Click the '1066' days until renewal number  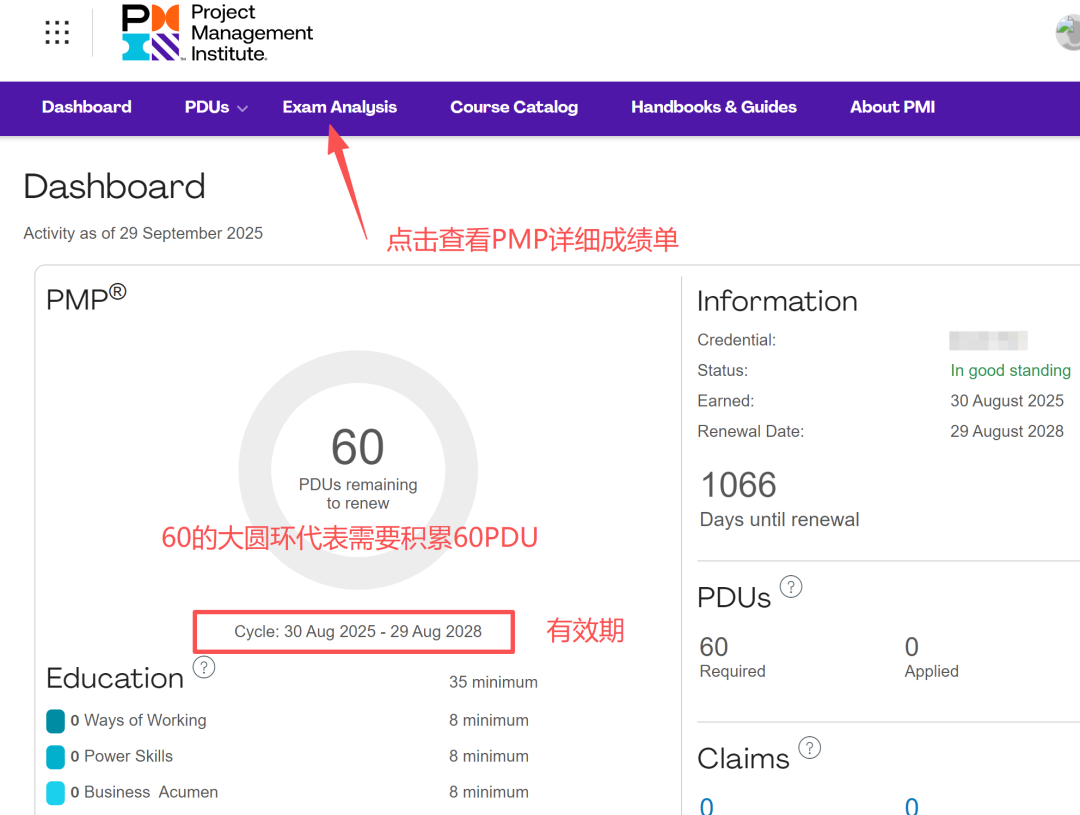coord(738,485)
